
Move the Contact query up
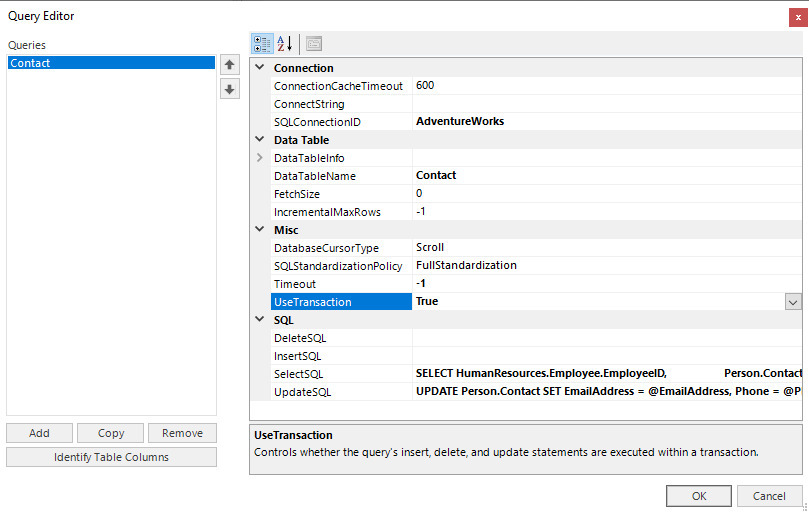click(x=230, y=65)
